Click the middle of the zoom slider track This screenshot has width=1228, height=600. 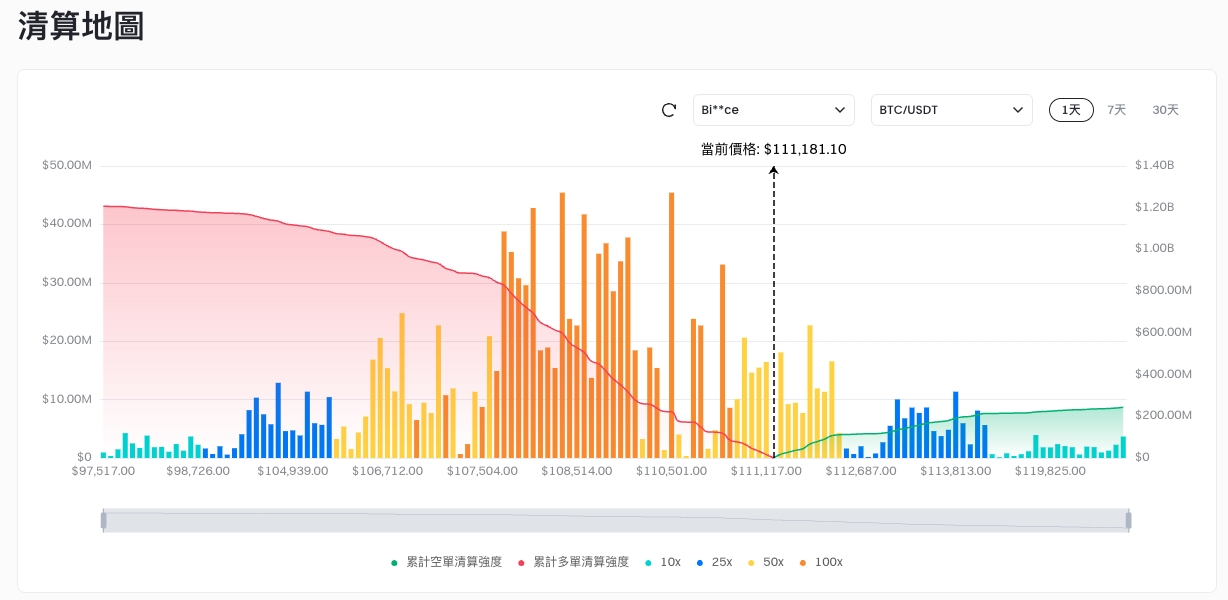pyautogui.click(x=616, y=520)
